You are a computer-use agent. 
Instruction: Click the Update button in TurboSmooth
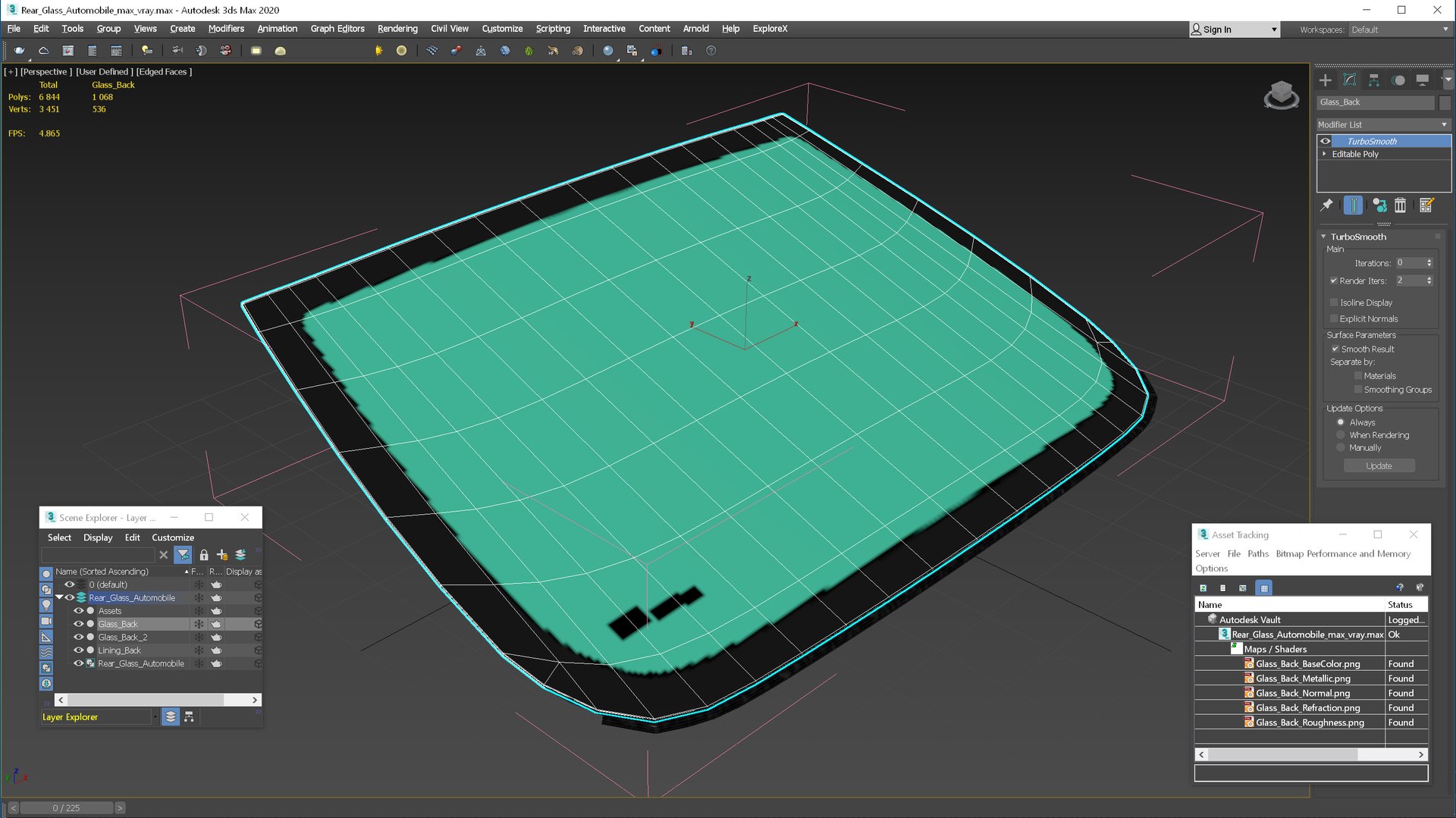point(1379,466)
